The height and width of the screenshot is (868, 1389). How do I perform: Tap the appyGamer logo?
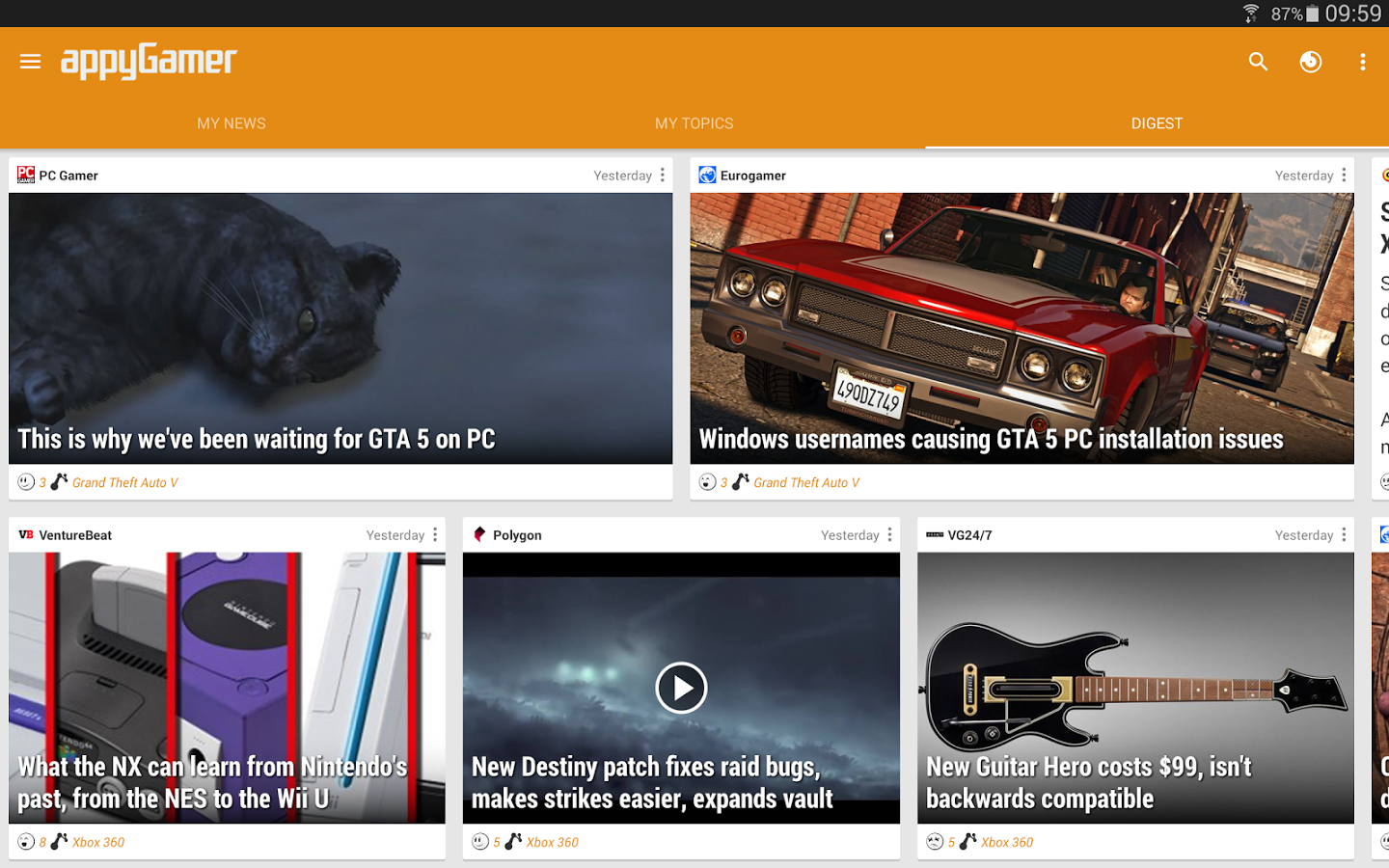tap(149, 62)
